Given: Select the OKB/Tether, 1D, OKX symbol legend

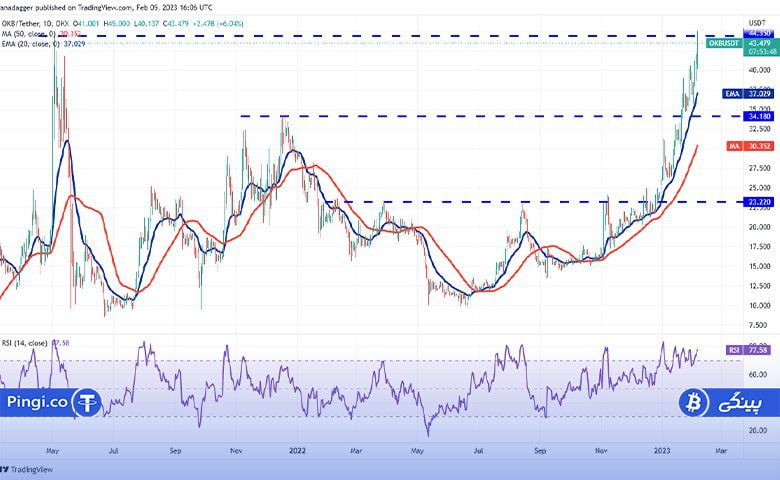Looking at the screenshot, I should 35,23.
